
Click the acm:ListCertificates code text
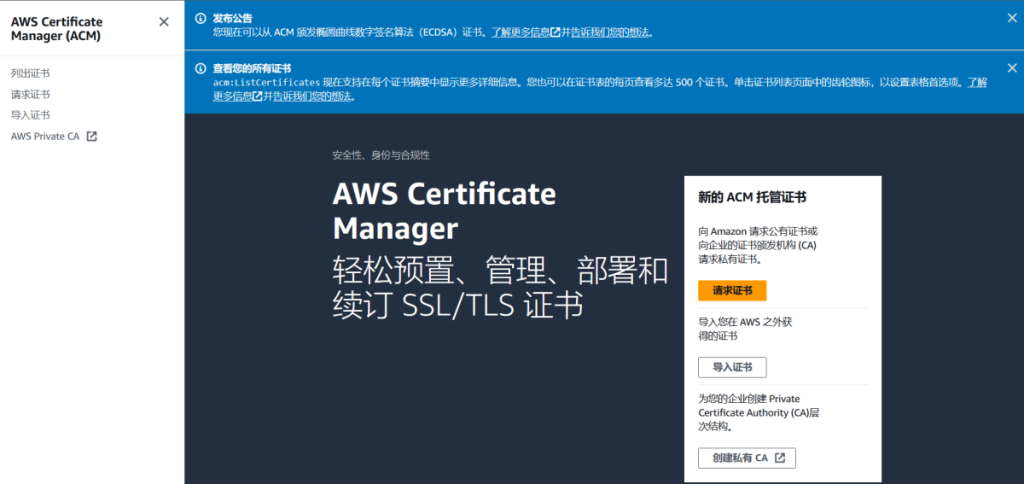pyautogui.click(x=266, y=82)
